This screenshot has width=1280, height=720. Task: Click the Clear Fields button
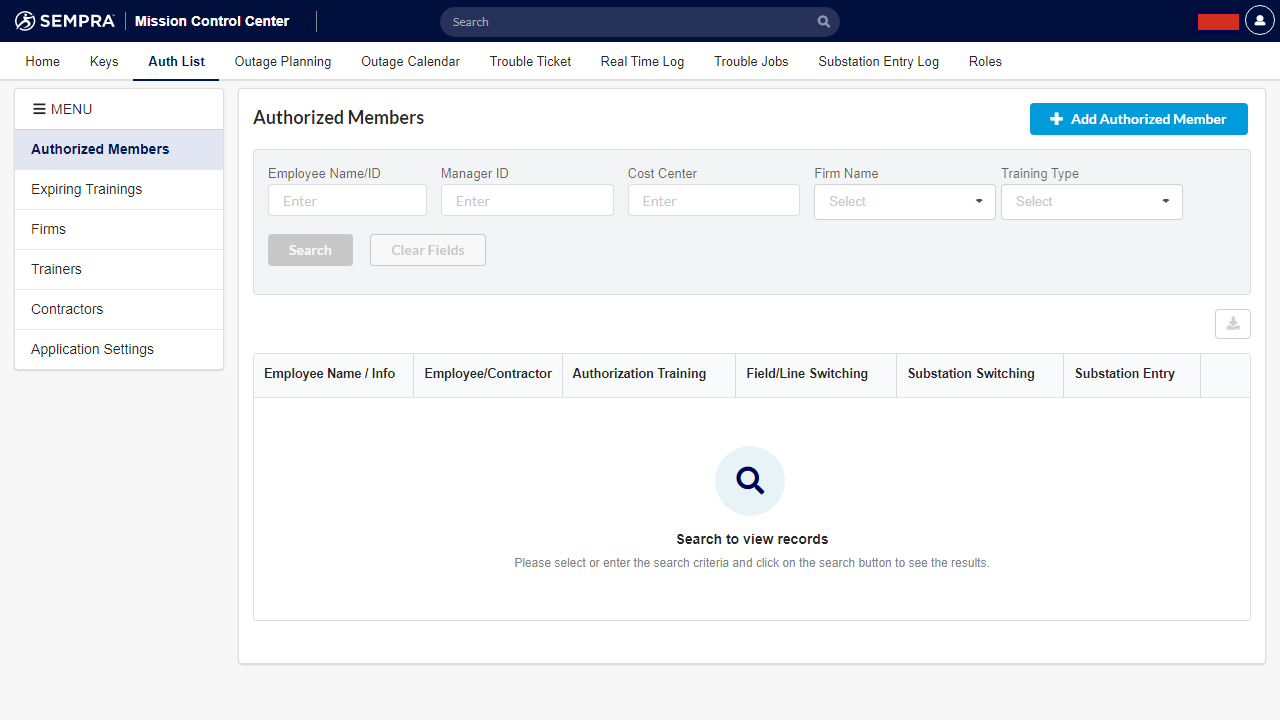[x=427, y=250]
